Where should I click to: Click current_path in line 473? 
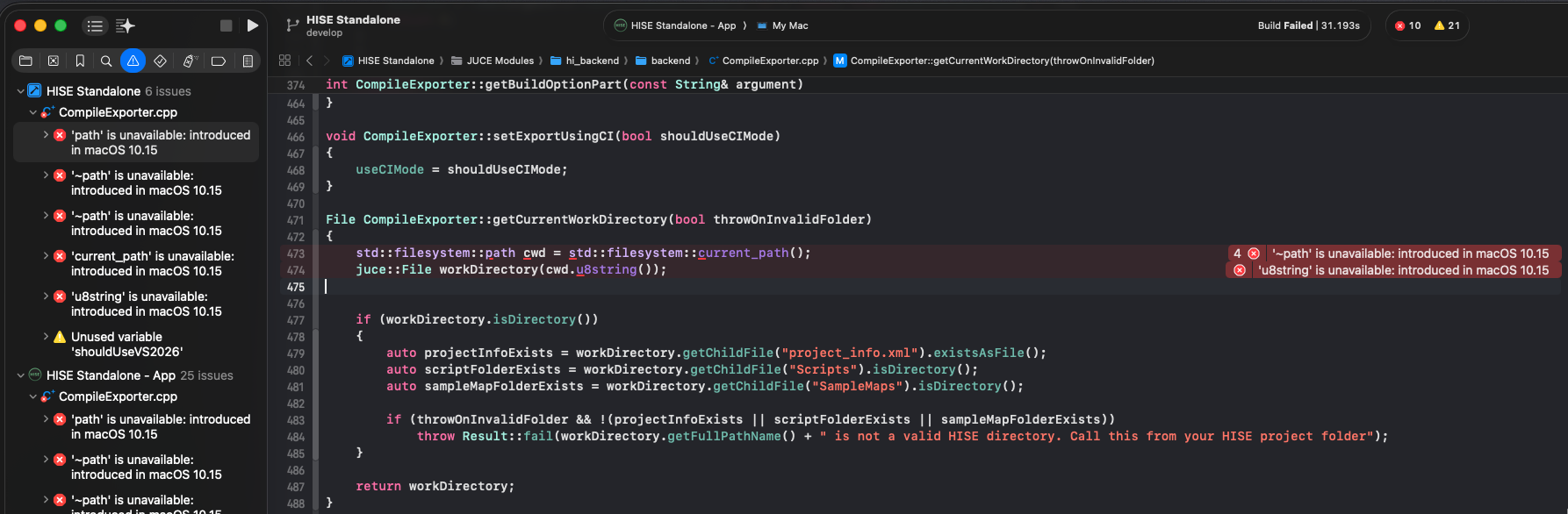(x=743, y=253)
